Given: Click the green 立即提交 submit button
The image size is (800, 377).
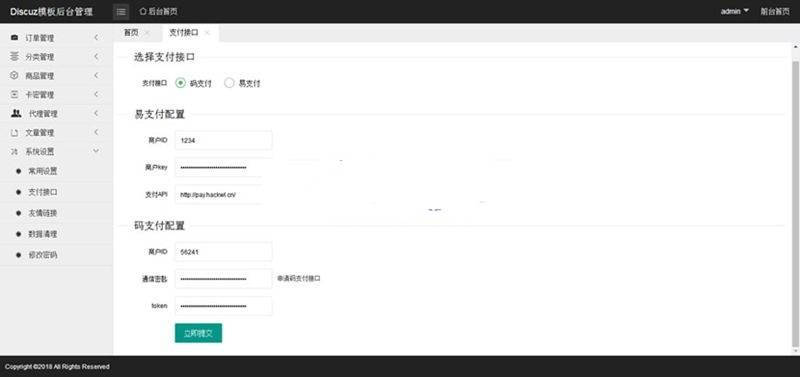Looking at the screenshot, I should tap(198, 333).
